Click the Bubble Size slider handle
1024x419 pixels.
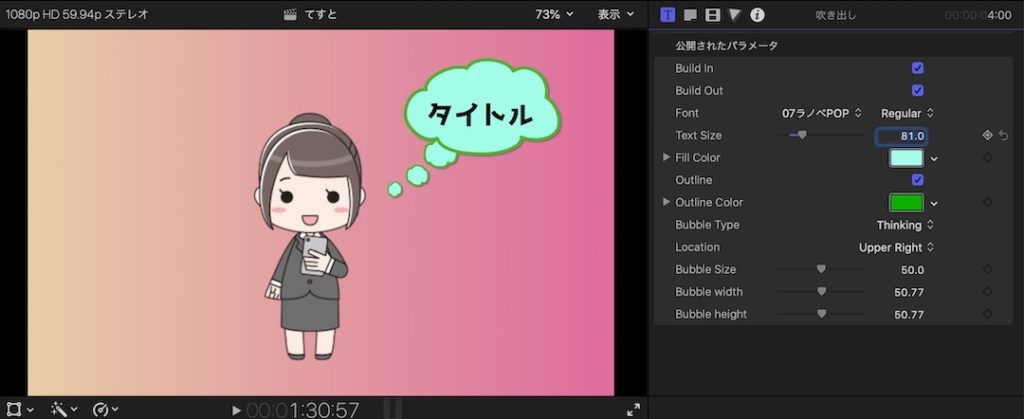pyautogui.click(x=822, y=269)
